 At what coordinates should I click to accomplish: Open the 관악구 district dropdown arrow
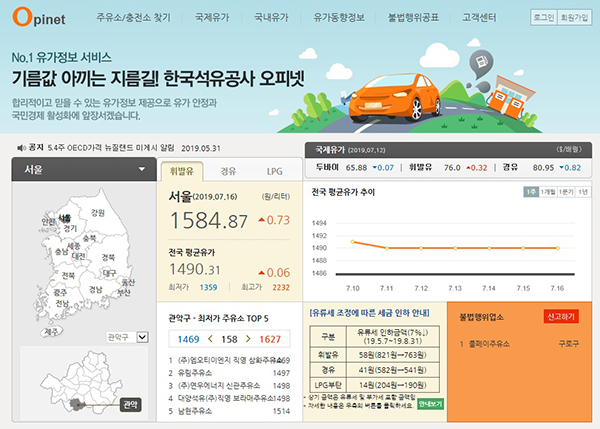(143, 337)
